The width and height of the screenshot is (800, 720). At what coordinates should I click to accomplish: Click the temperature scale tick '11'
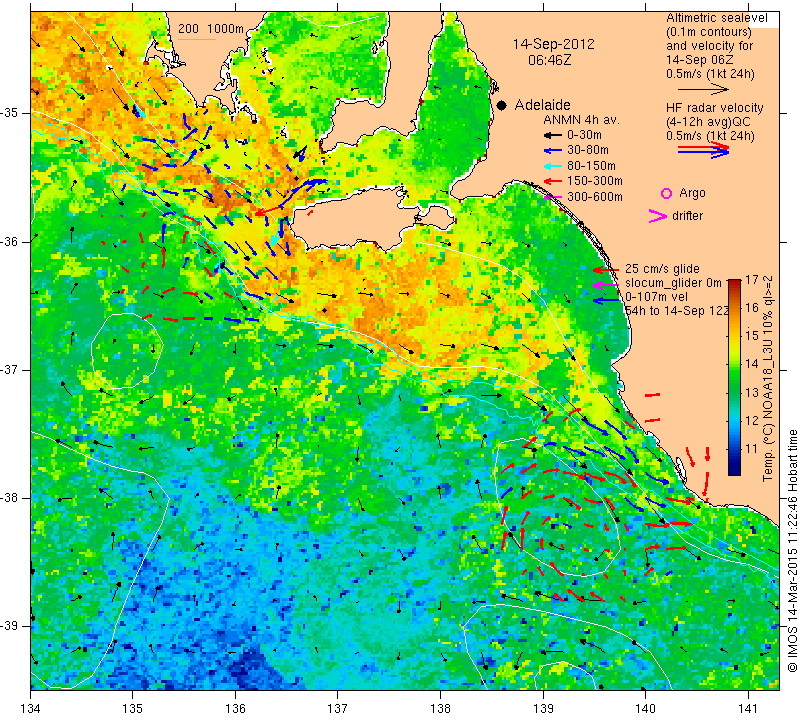click(x=752, y=449)
